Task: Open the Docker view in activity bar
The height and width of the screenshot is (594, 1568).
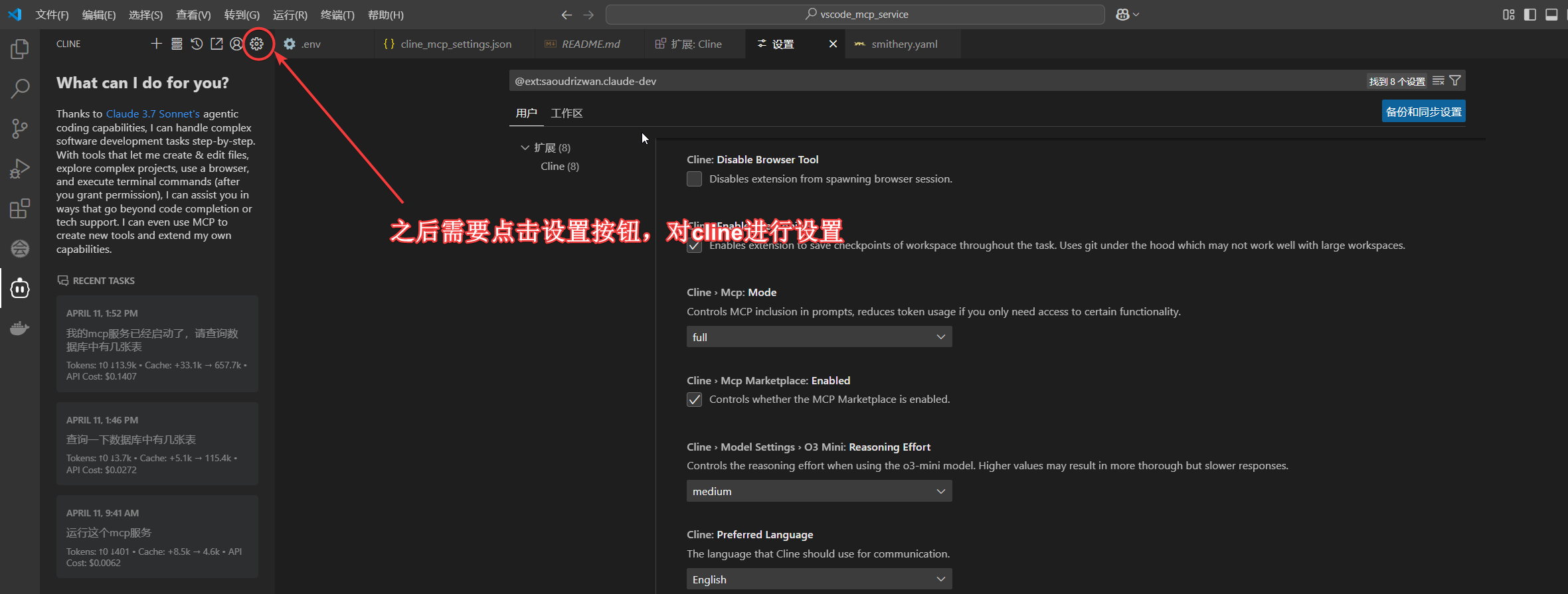Action: [x=20, y=328]
